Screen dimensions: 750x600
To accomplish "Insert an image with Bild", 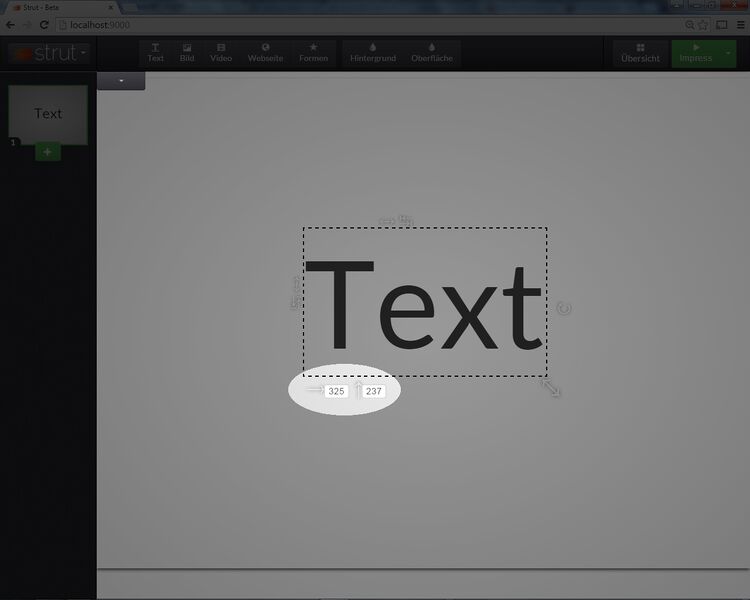I will [187, 52].
